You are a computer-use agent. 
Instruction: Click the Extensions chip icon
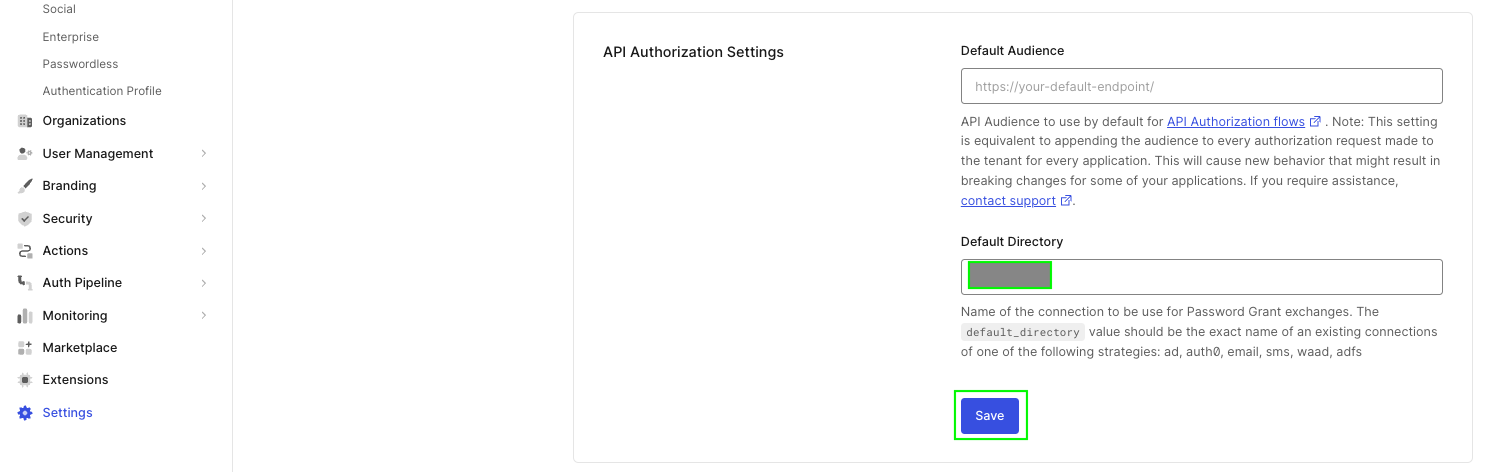[x=25, y=380]
